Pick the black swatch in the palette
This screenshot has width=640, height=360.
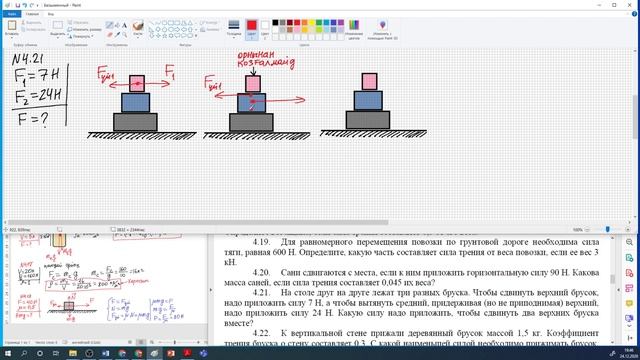[x=276, y=22]
